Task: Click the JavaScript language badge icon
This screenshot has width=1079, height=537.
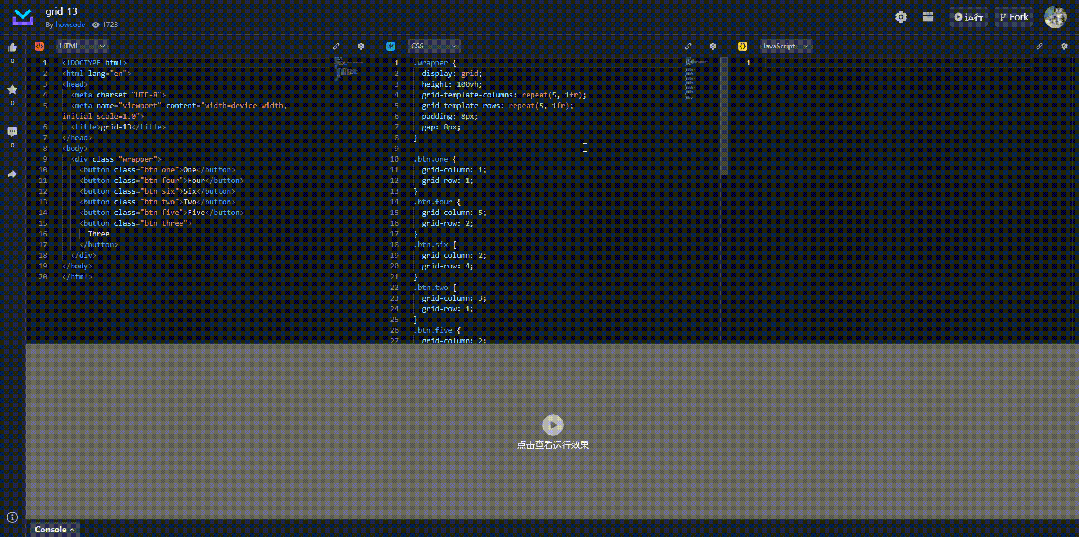Action: pos(743,46)
